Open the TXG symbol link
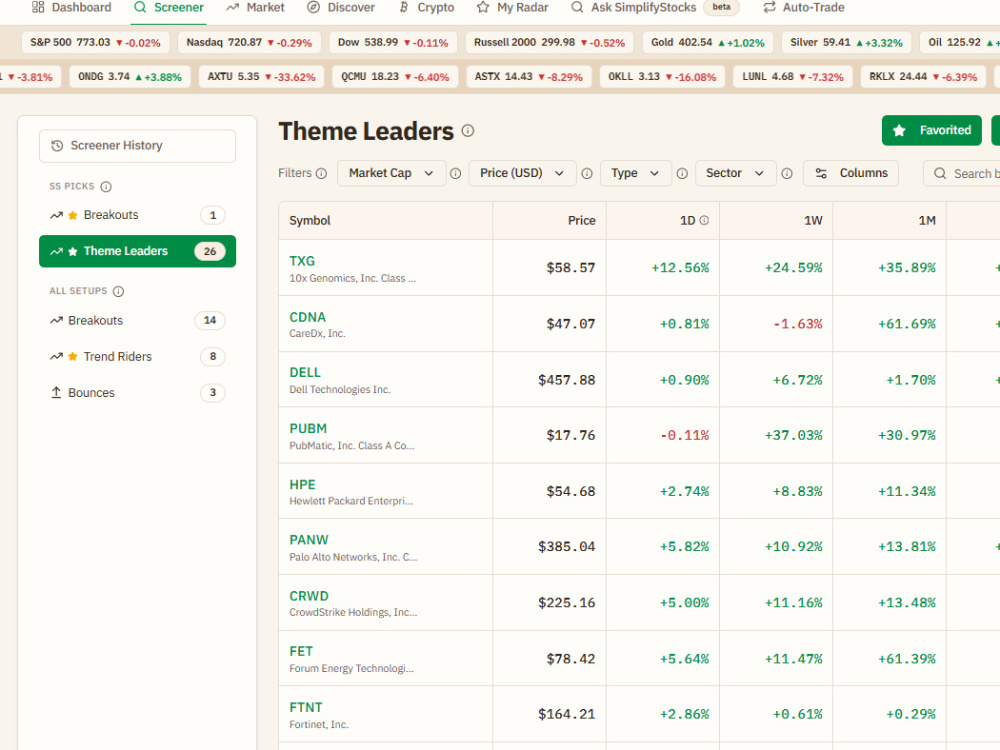 pyautogui.click(x=302, y=261)
